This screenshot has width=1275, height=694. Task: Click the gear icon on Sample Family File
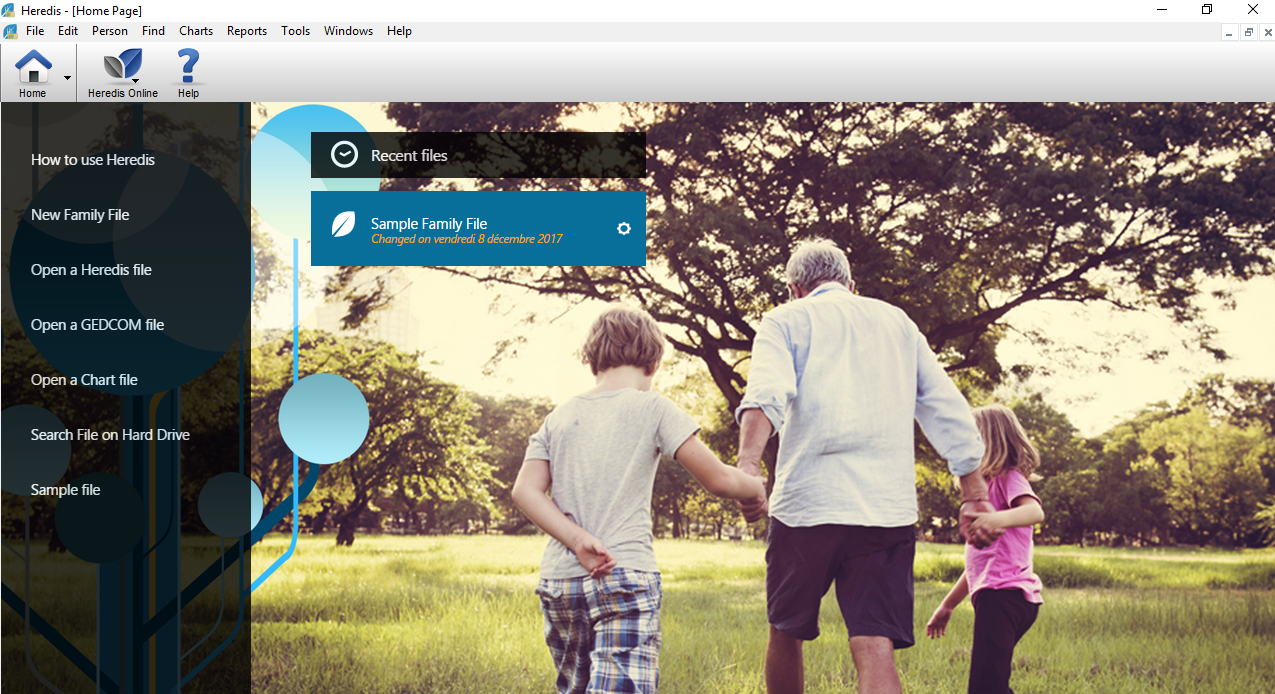click(x=624, y=229)
